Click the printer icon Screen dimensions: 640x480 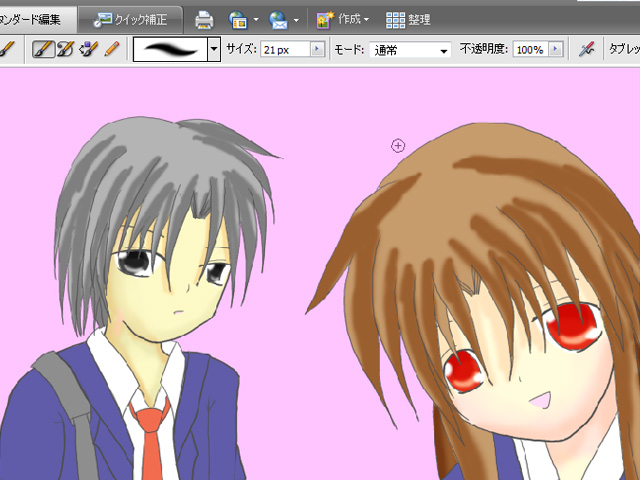(204, 20)
